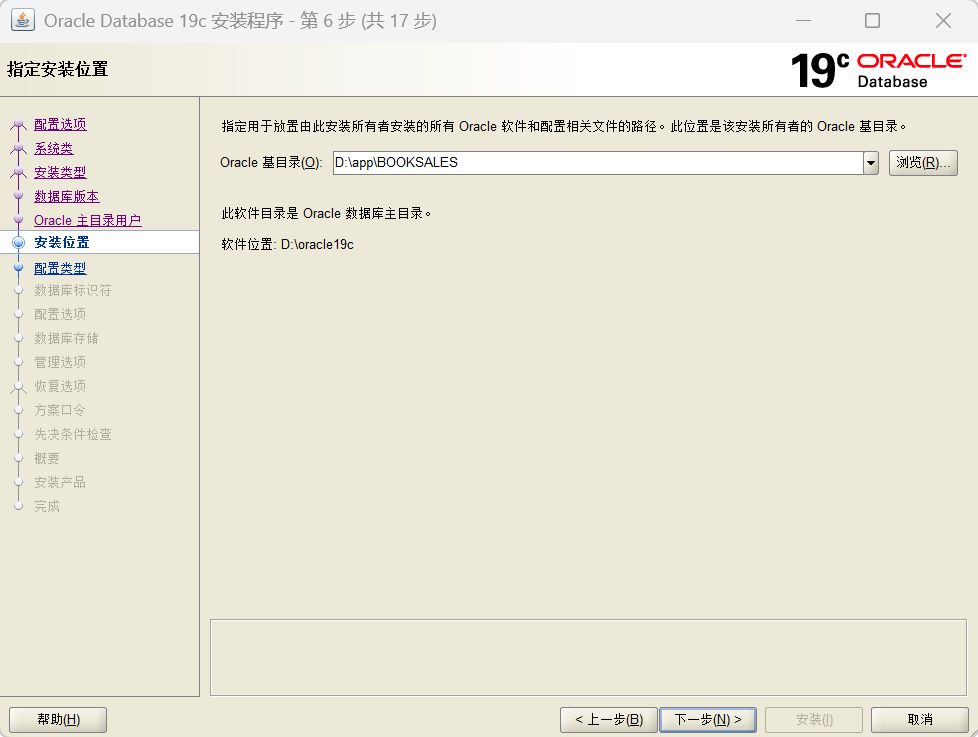
Task: Open the 配置选项 step link at top
Action: click(x=60, y=124)
